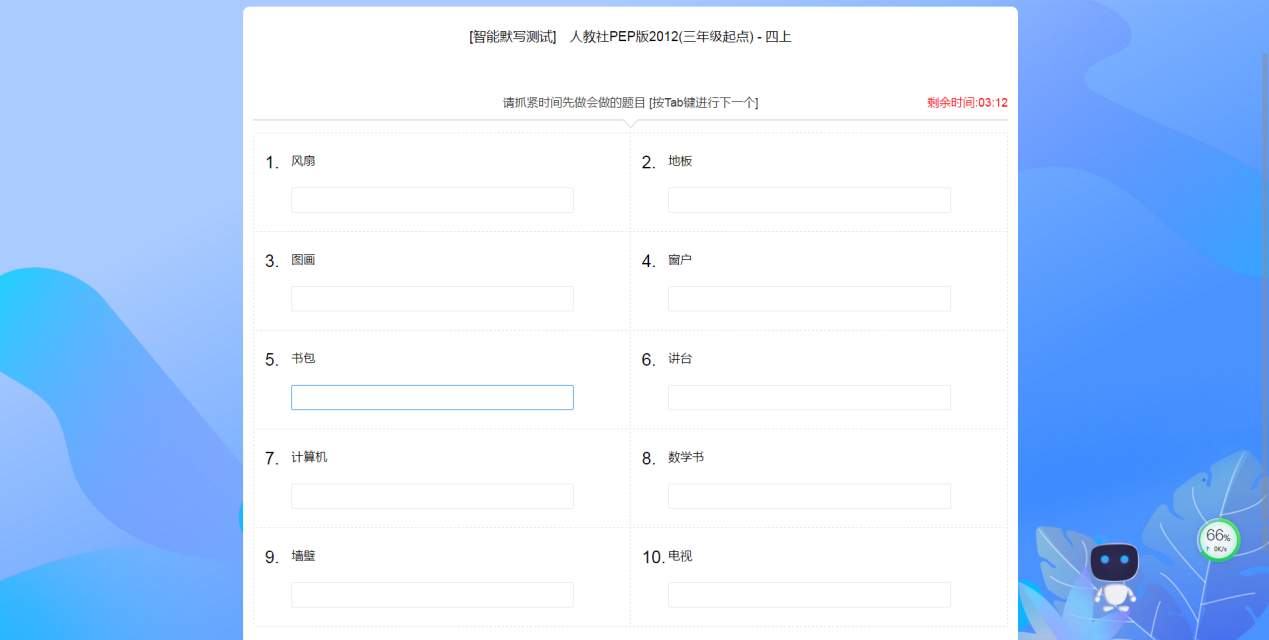Focus the input field under 地板

click(x=809, y=200)
